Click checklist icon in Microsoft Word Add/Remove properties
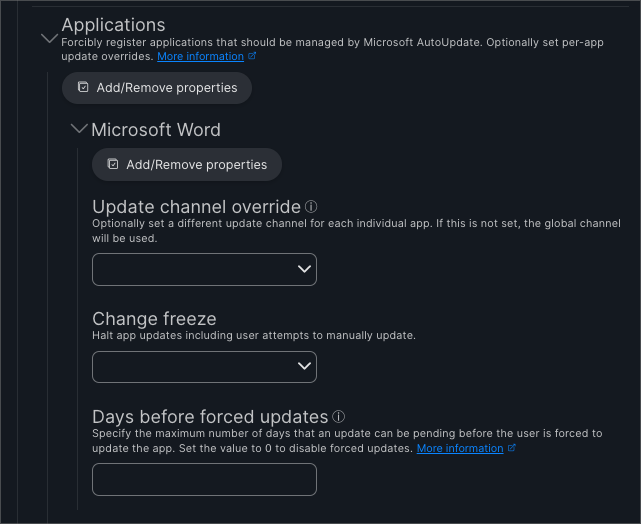Viewport: 641px width, 524px height. [113, 164]
